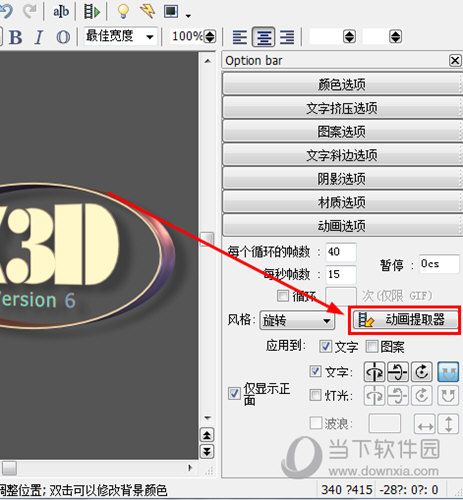Toggle the 仅显示正面 checkbox
463x500 pixels.
point(234,394)
